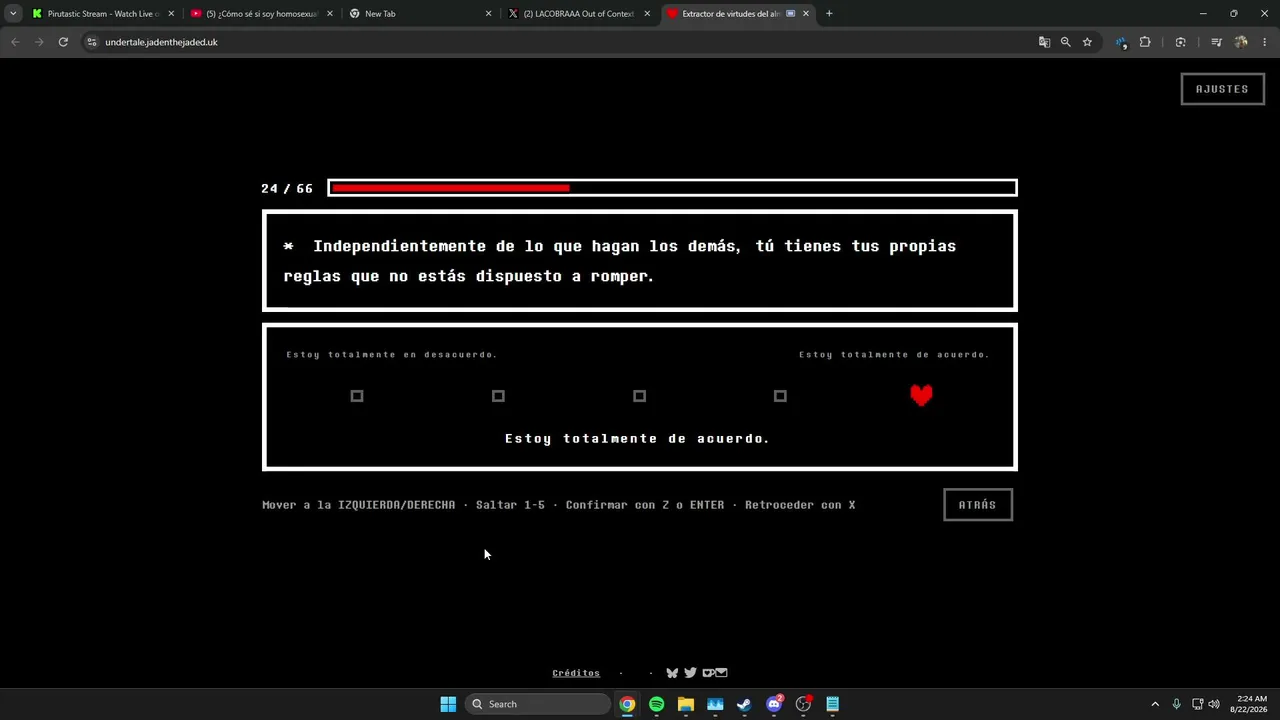1280x720 pixels.
Task: Click the red quiz progress bar
Action: [x=672, y=188]
